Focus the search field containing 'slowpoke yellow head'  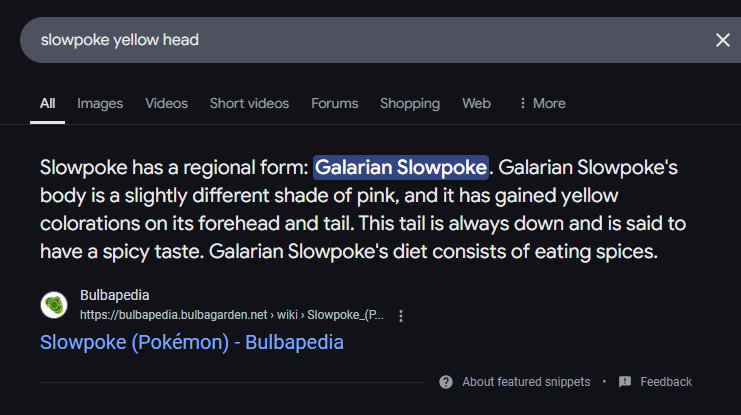click(360, 40)
